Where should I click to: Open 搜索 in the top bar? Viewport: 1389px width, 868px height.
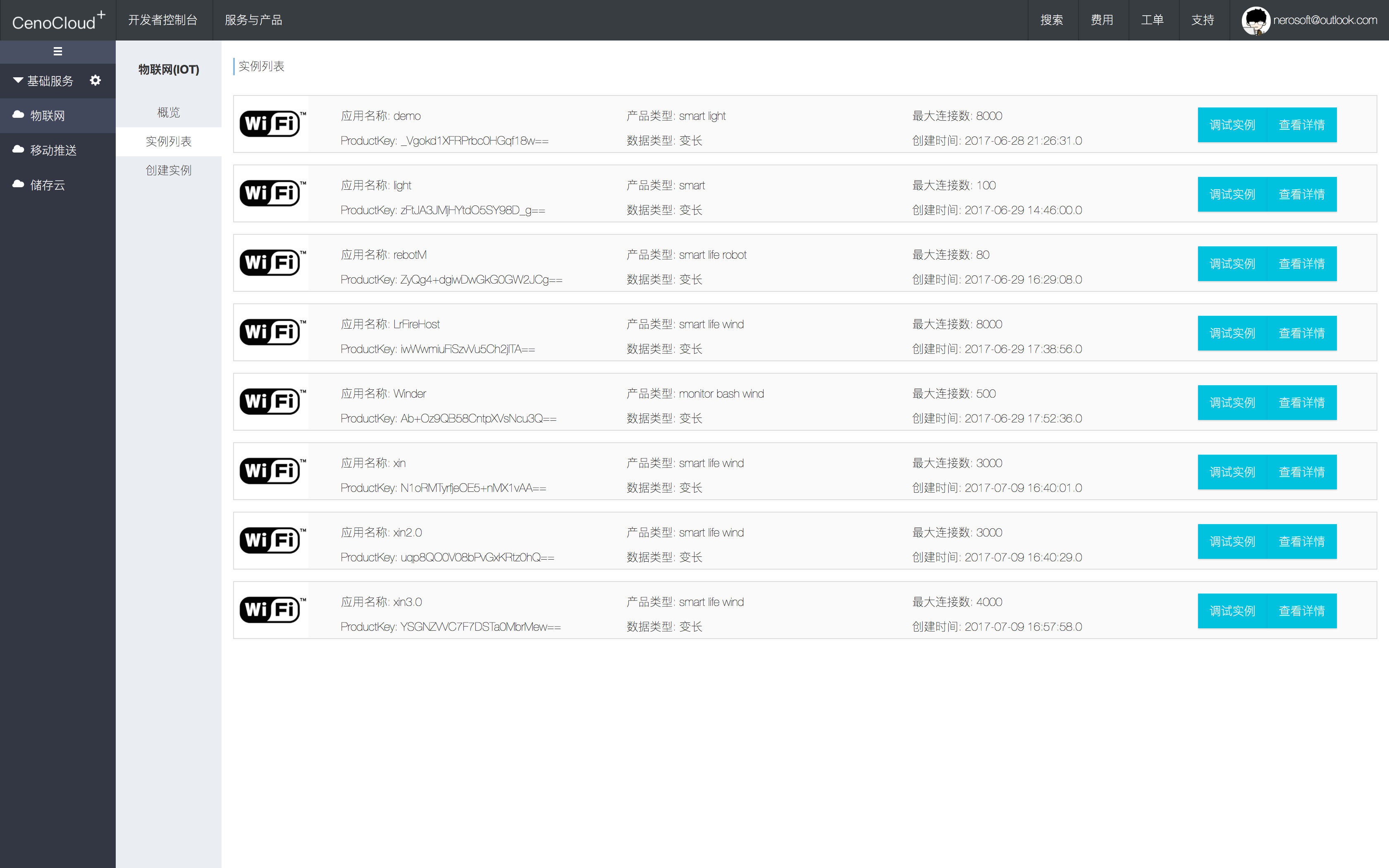pyautogui.click(x=1052, y=20)
